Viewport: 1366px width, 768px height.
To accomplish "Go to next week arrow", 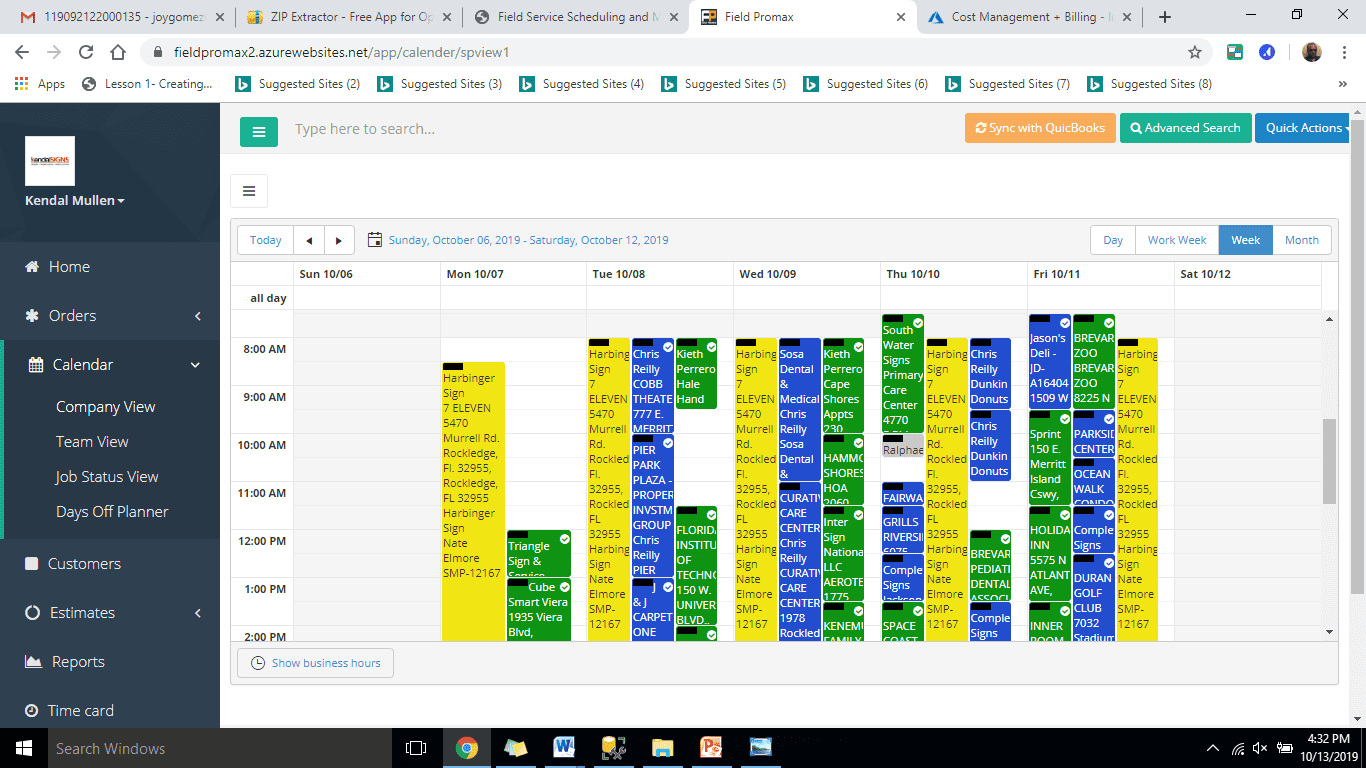I will click(339, 240).
